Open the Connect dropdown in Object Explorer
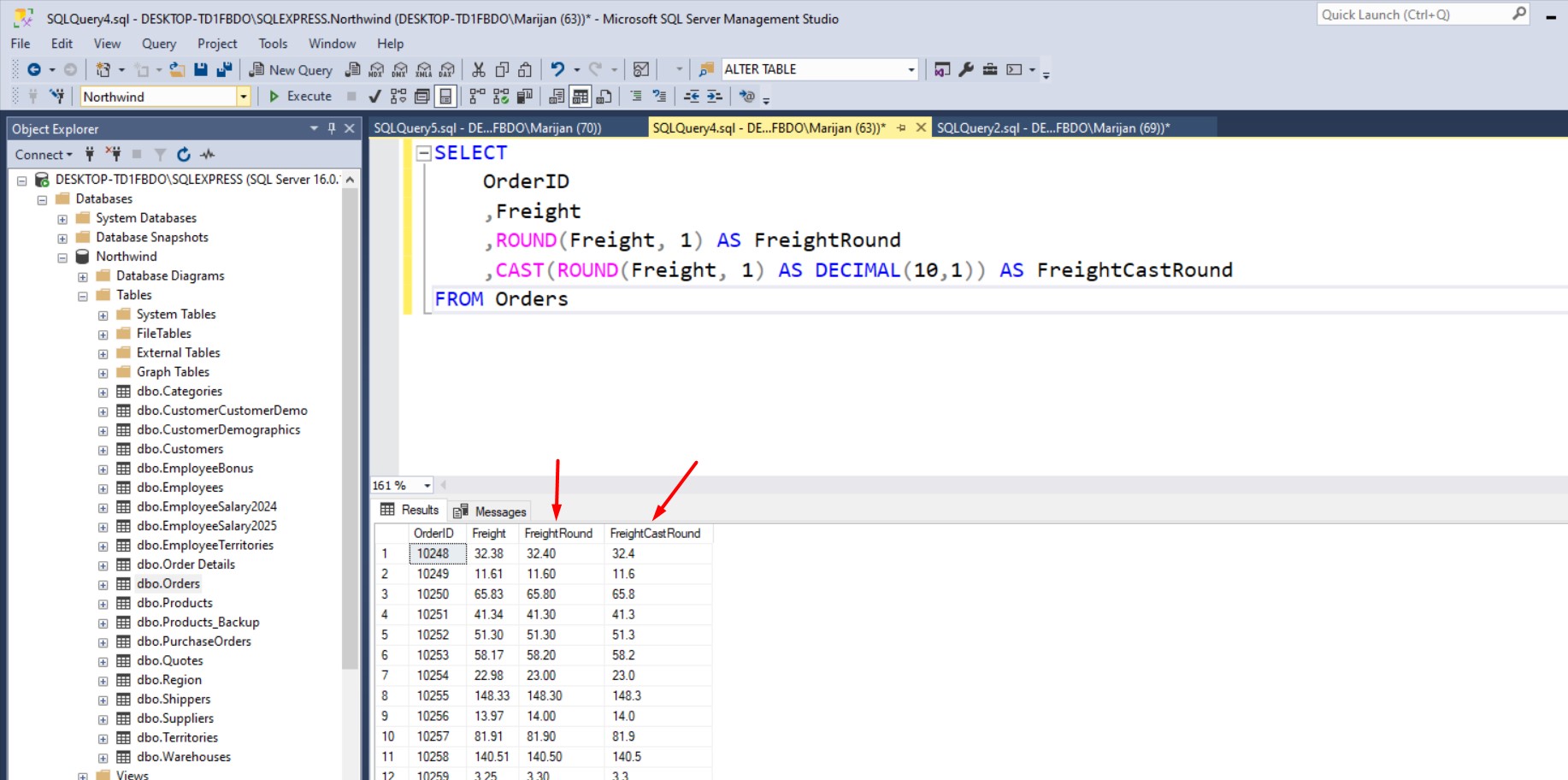The image size is (1568, 780). click(x=44, y=155)
